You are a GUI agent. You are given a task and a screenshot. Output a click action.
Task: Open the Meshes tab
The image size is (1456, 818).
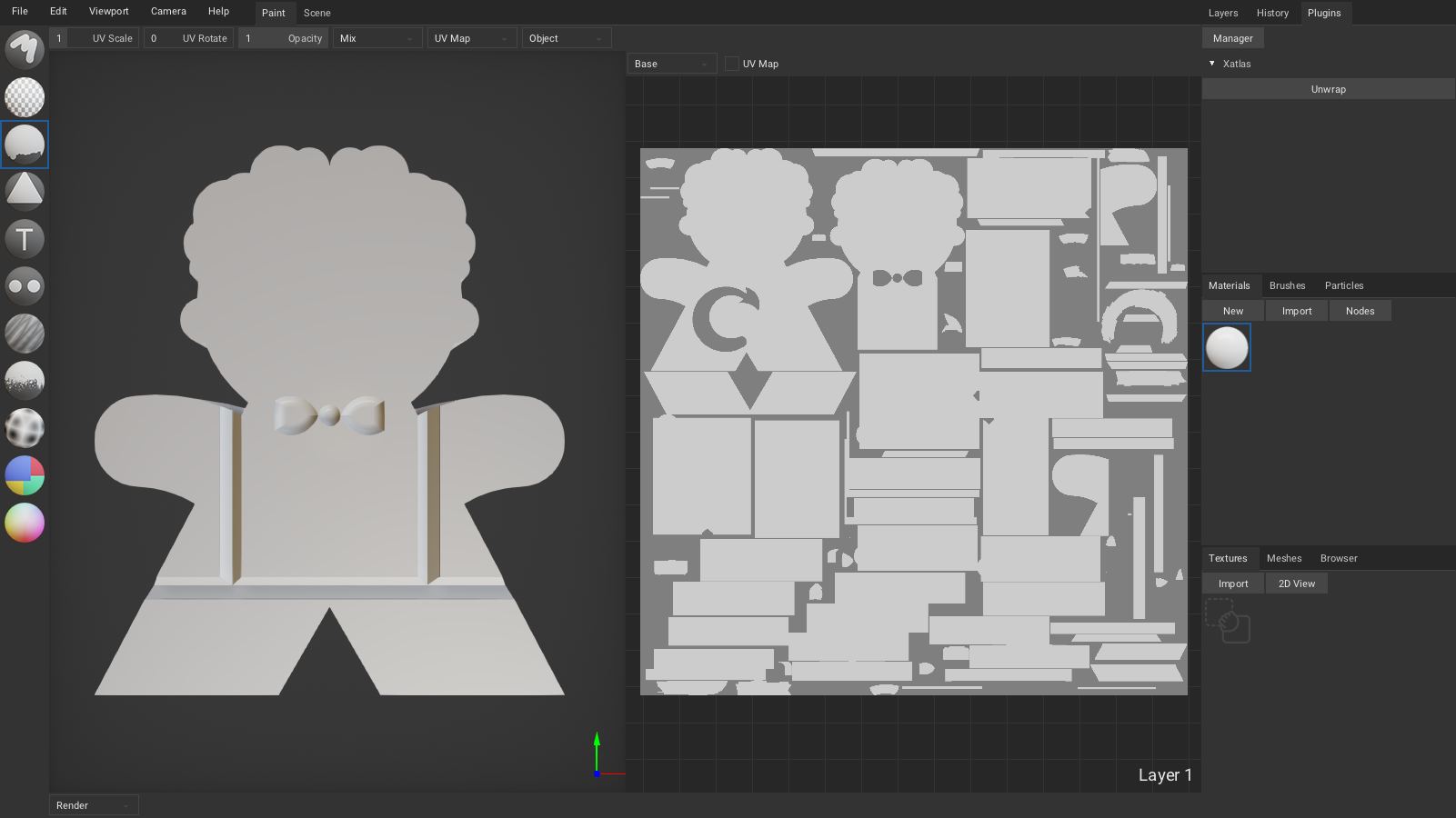pos(1284,558)
